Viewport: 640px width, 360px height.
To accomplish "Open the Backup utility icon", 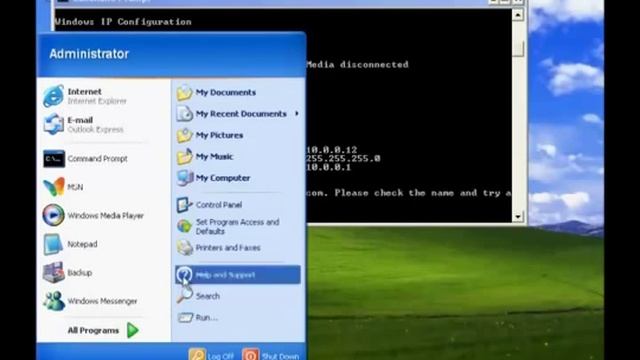I will tap(53, 272).
